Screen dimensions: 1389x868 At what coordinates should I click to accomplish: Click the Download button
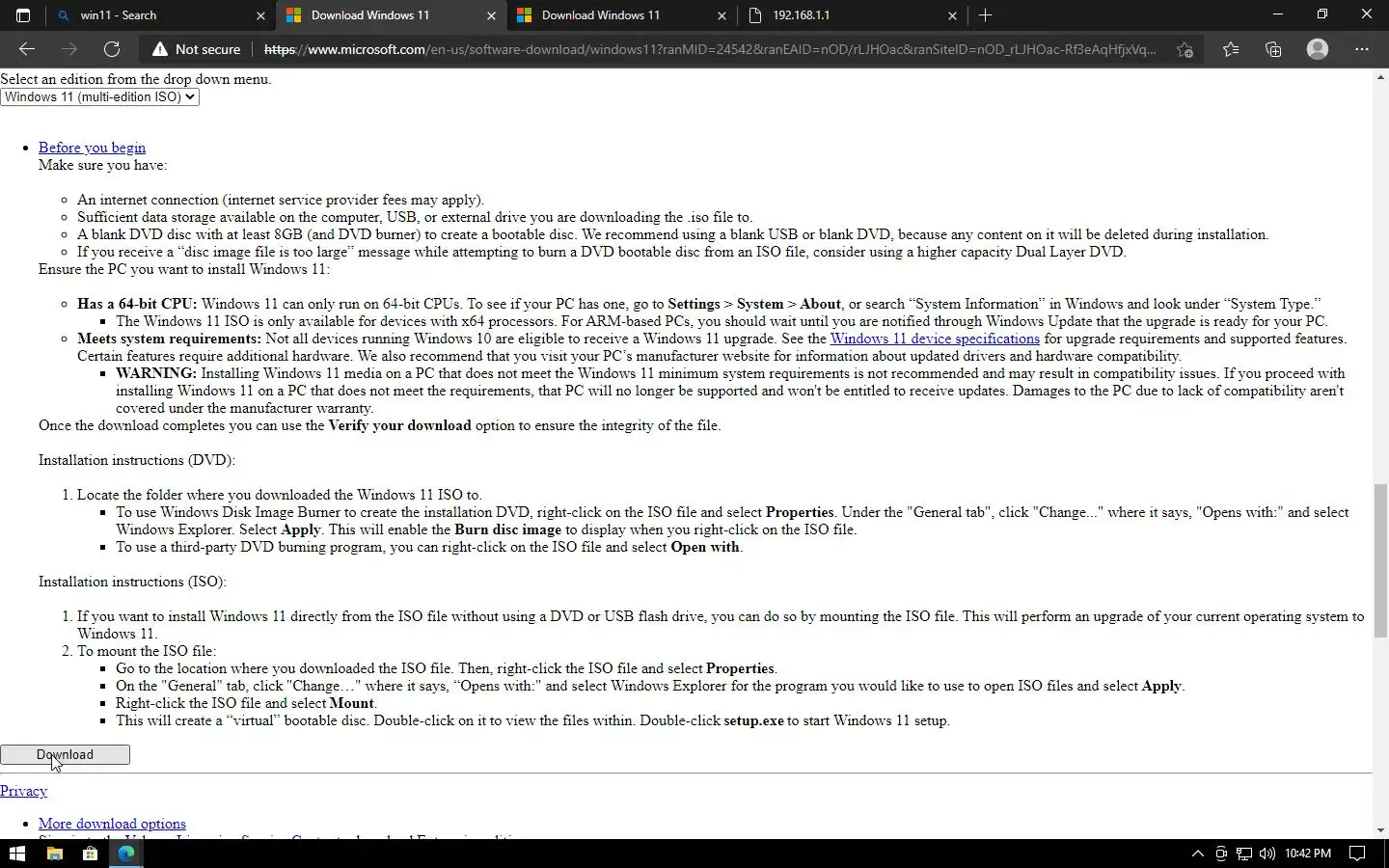pos(65,754)
